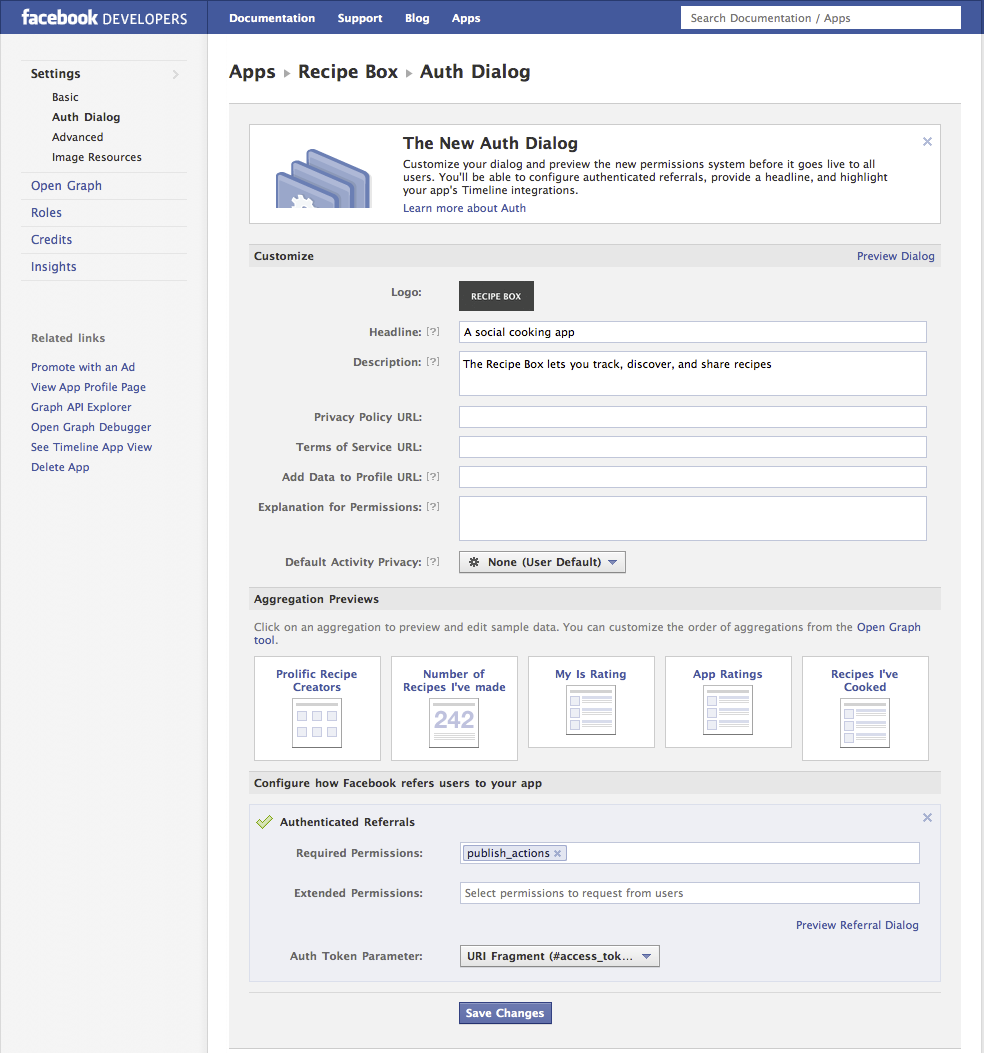Screen dimensions: 984x1053
Task: Click the Save Changes button
Action: point(505,1013)
